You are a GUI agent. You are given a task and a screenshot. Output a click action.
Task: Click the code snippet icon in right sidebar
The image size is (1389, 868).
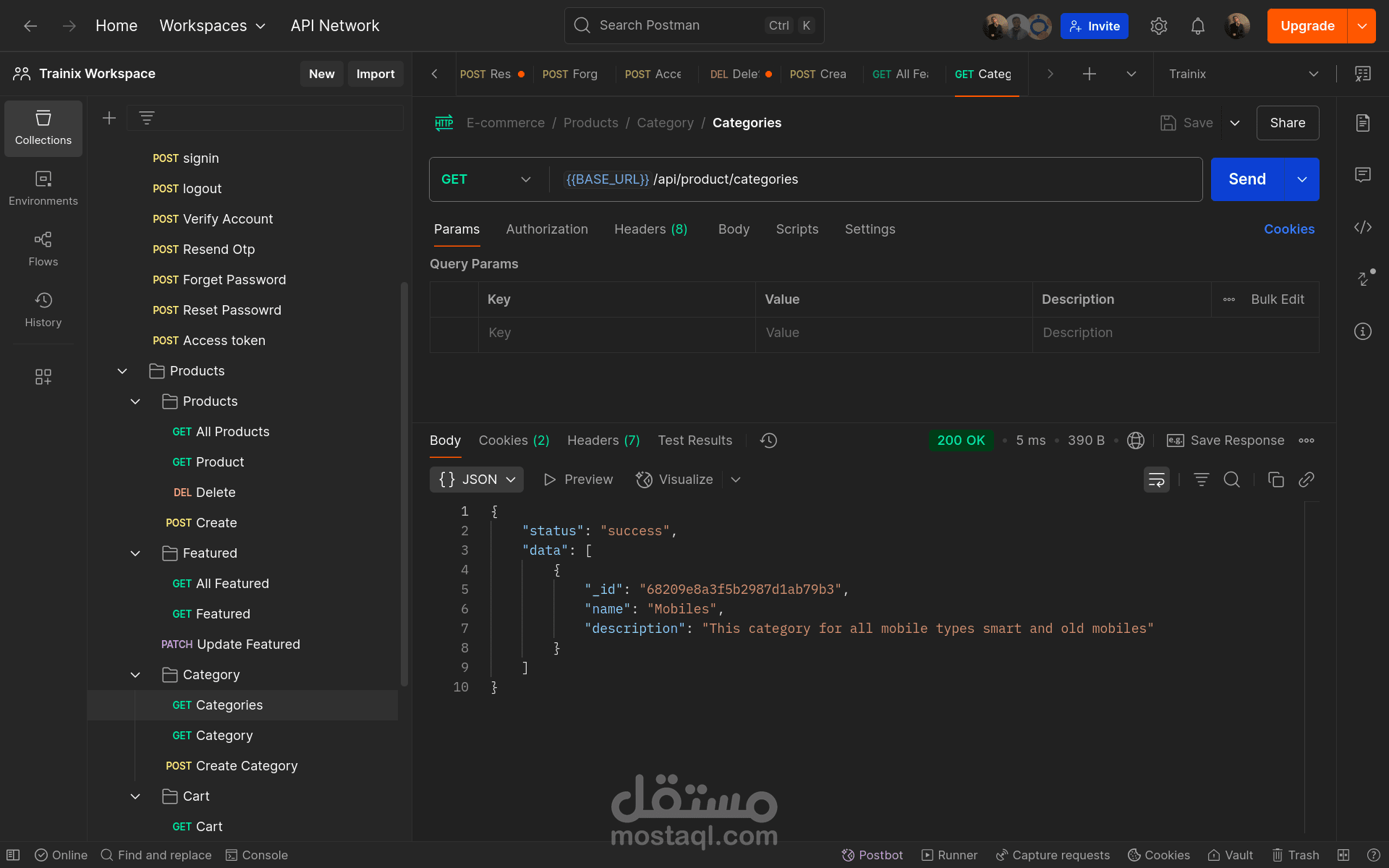click(1362, 227)
